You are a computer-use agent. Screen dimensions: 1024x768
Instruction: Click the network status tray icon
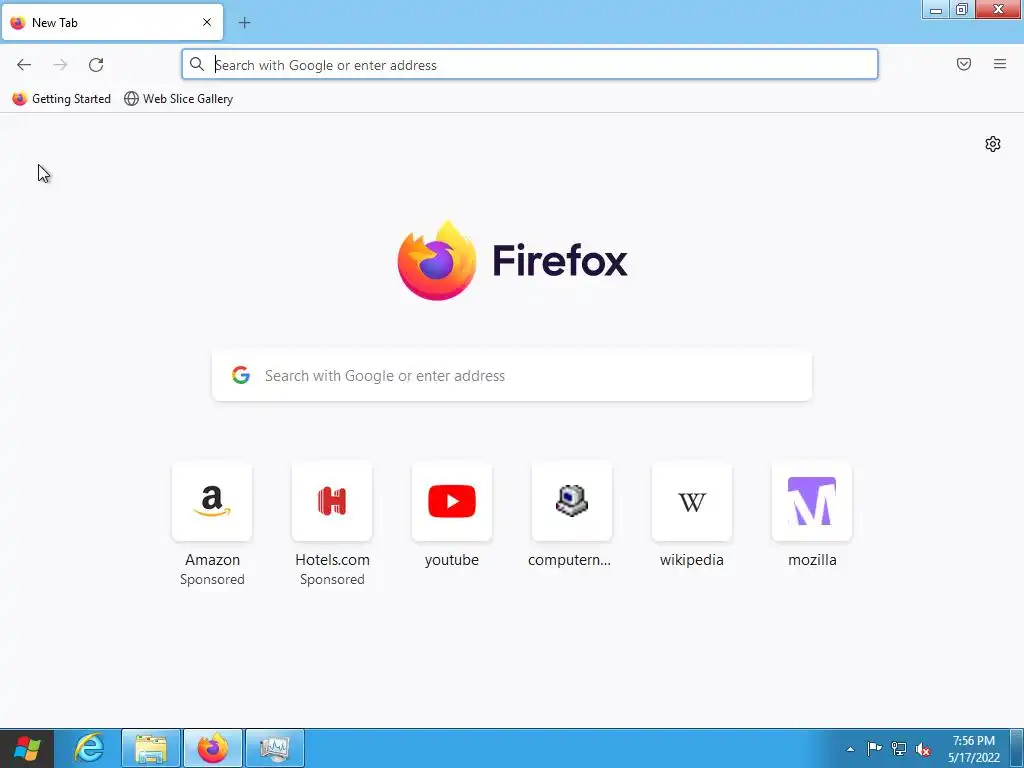899,749
